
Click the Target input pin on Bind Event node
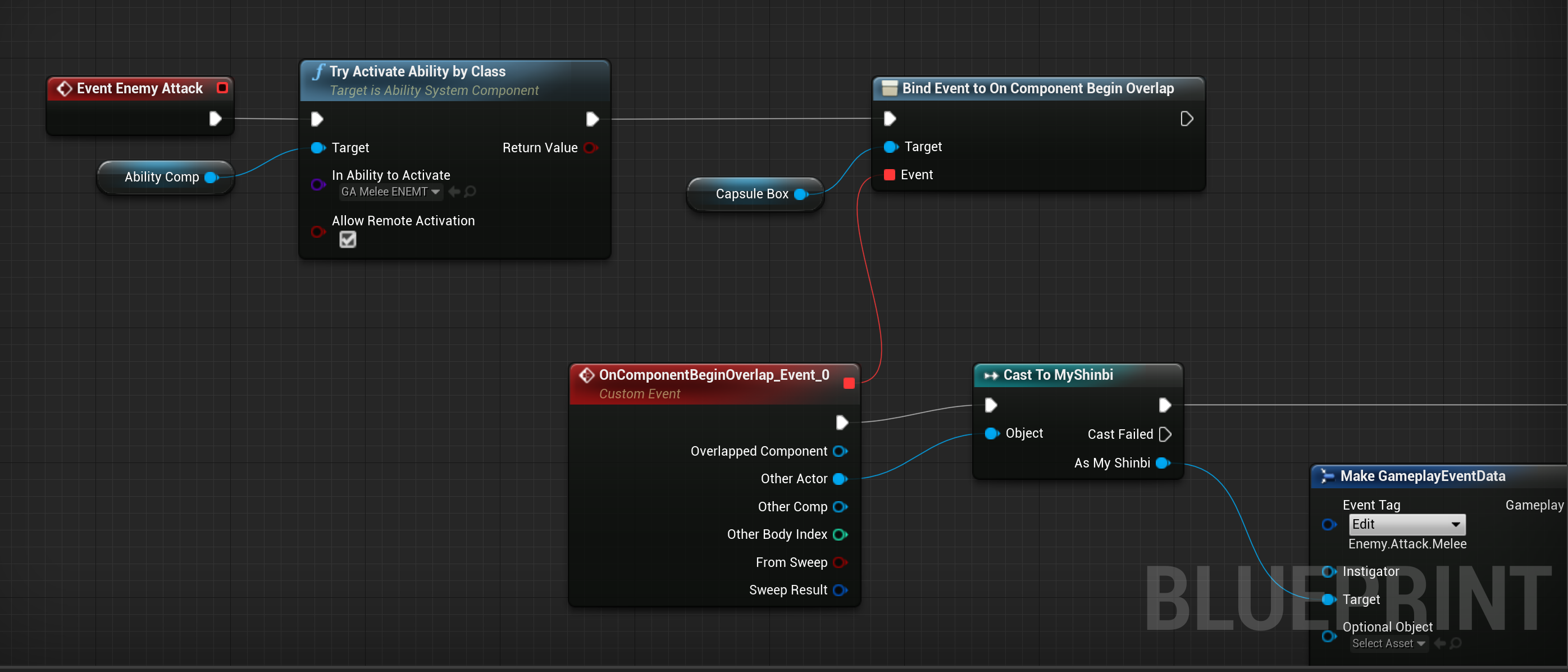[x=891, y=146]
